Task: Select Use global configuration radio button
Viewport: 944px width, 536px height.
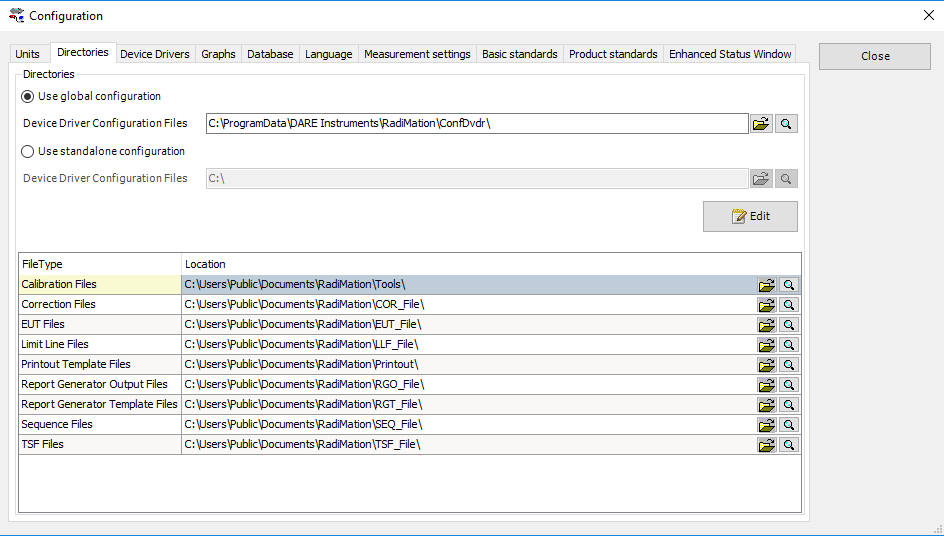Action: coord(28,97)
